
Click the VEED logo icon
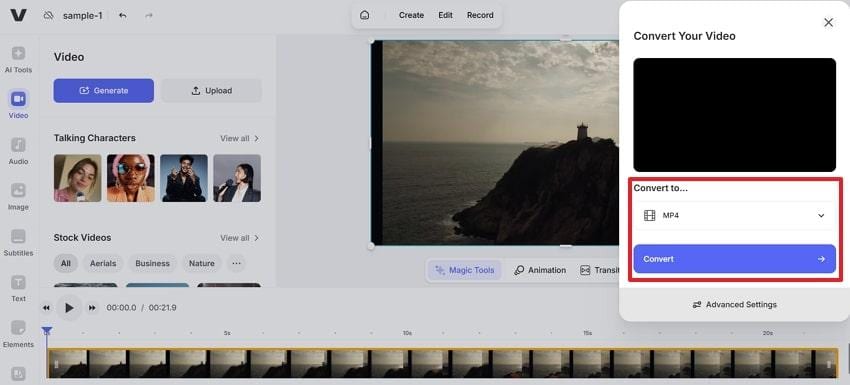[18, 15]
